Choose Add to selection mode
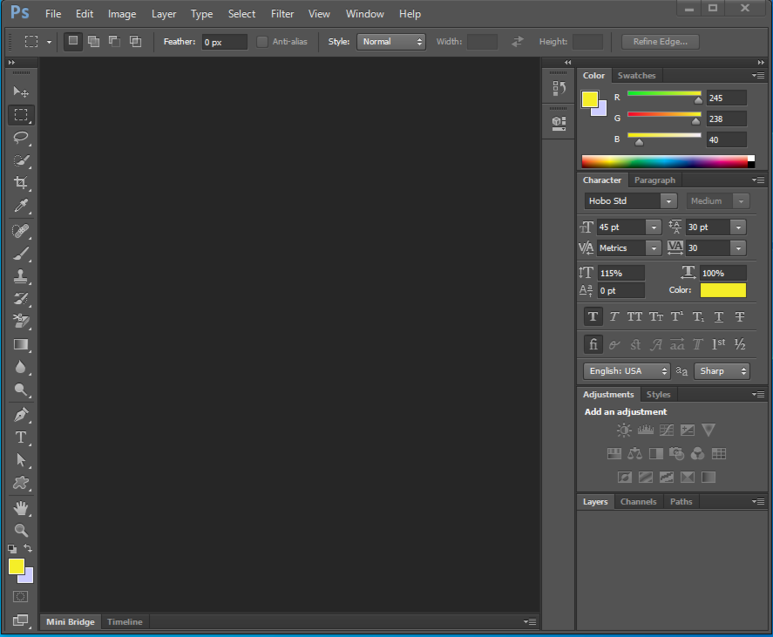 (94, 41)
